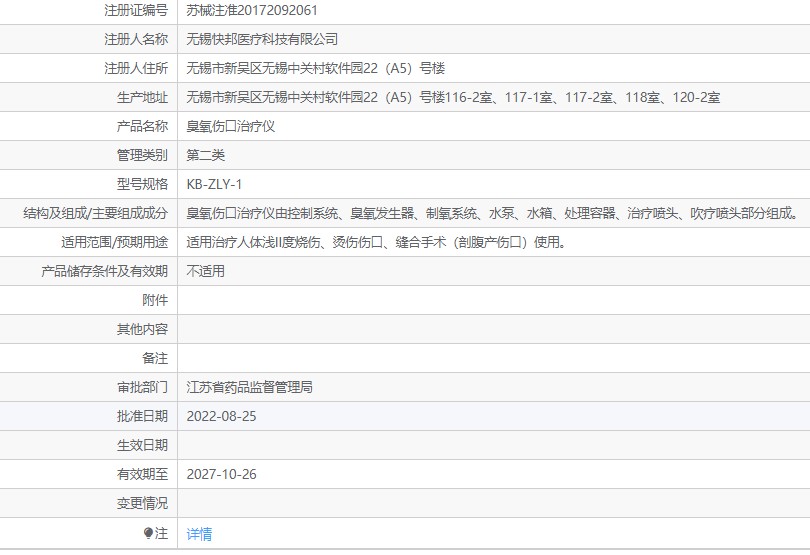Click the 产品储存条件及有效期 label
The image size is (810, 555).
click(104, 271)
